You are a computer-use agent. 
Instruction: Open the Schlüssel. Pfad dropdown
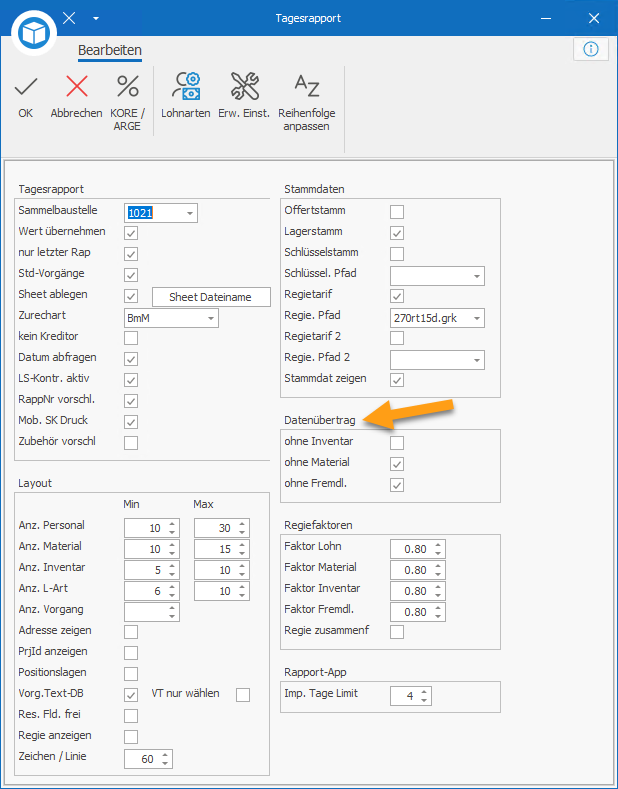(477, 276)
